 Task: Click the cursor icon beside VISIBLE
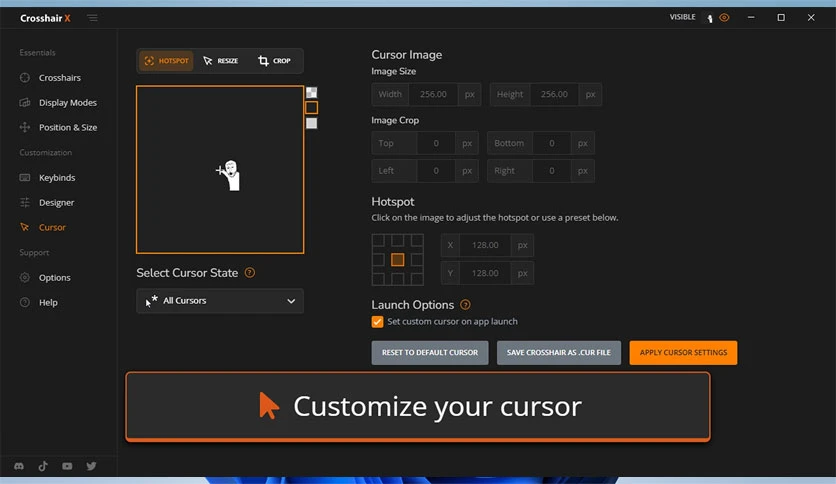point(710,18)
